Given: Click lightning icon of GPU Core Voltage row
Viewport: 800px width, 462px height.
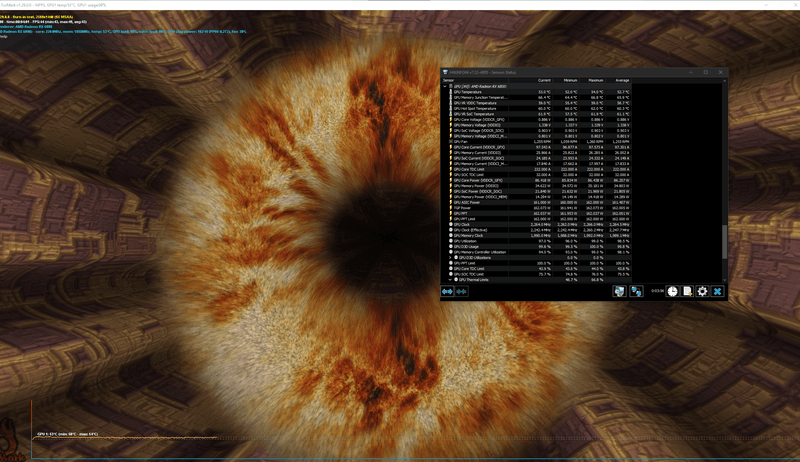Looking at the screenshot, I should click(x=451, y=119).
